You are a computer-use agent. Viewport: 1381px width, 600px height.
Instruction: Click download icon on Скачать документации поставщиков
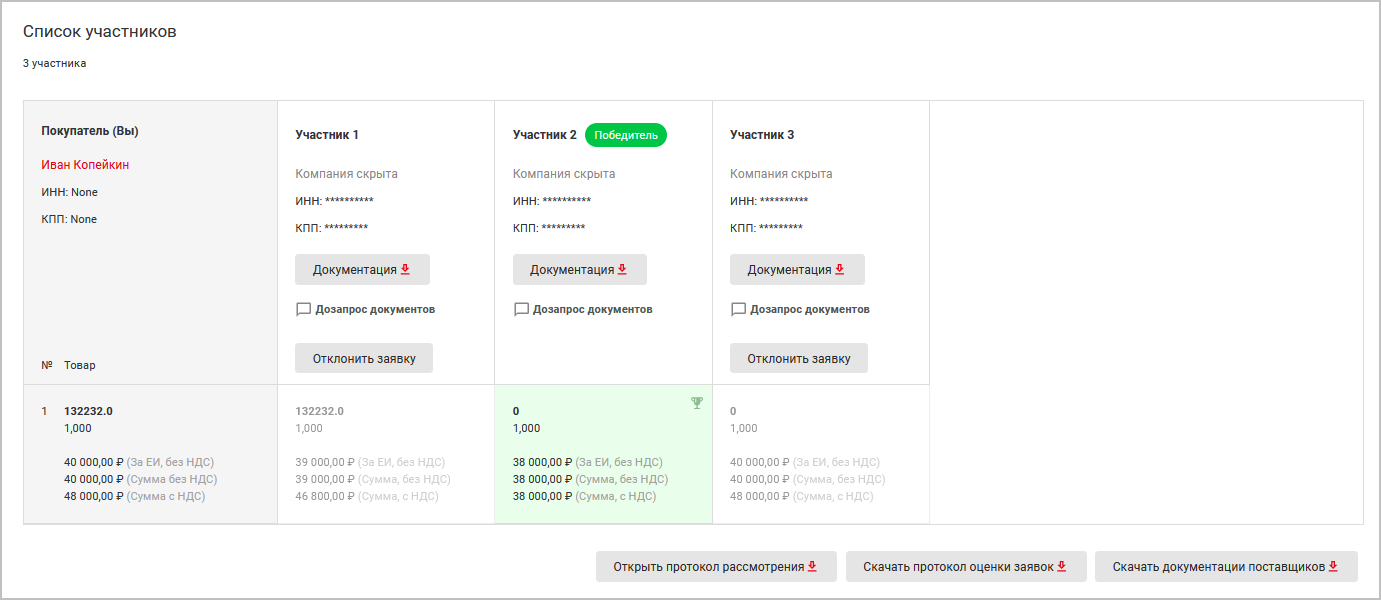tap(1334, 566)
